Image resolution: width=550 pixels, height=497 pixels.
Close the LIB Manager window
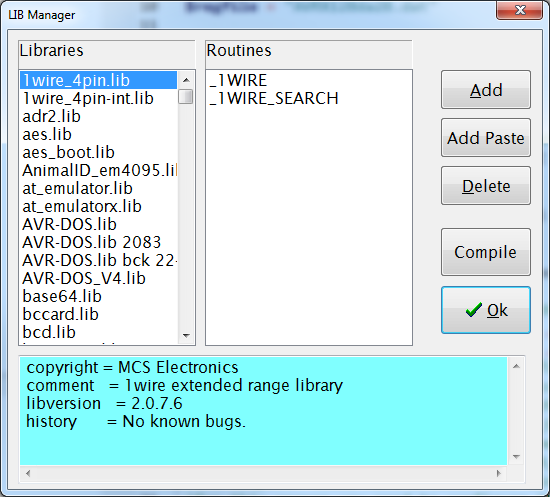519,10
